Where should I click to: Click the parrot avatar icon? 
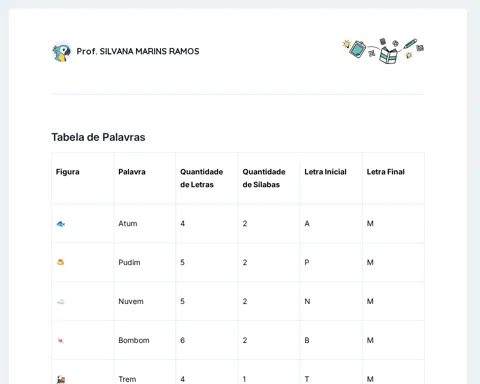62,52
